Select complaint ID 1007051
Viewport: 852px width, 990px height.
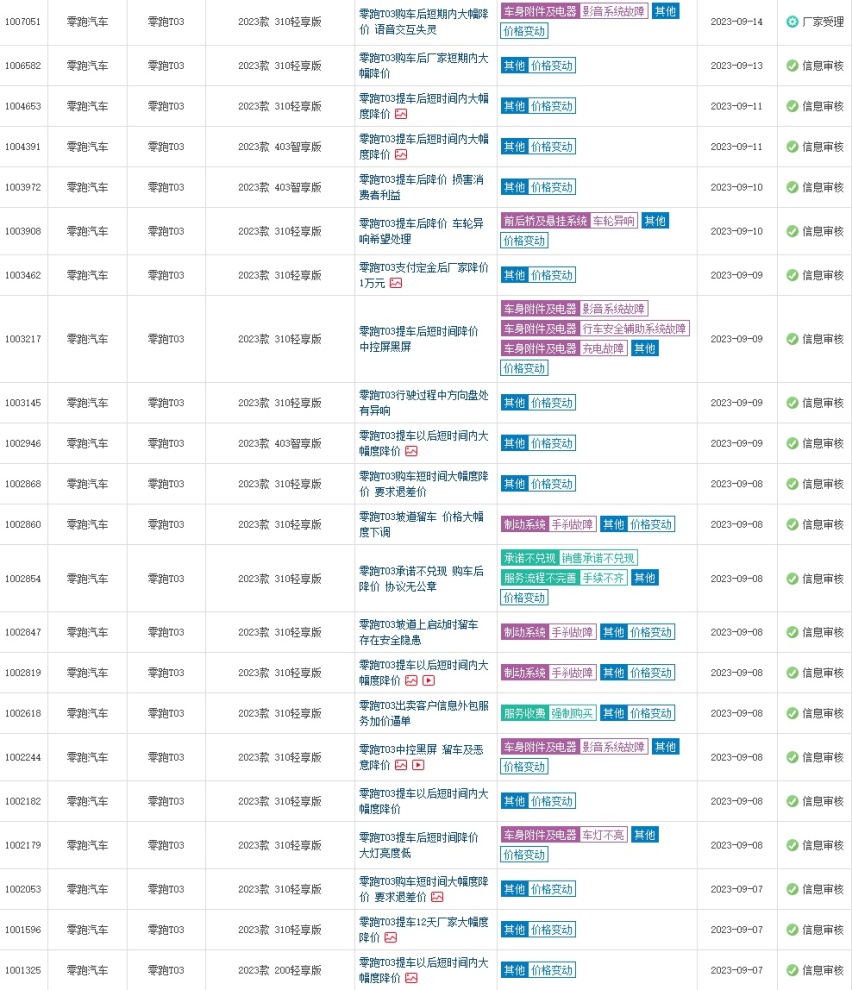23,22
